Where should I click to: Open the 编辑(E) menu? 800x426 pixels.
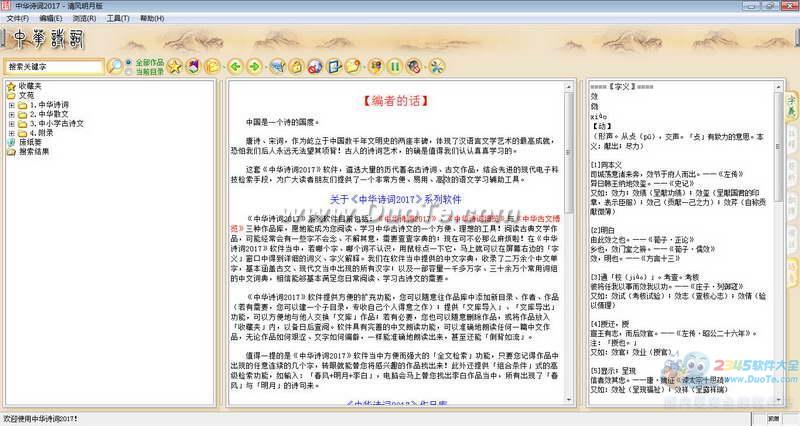(51, 18)
